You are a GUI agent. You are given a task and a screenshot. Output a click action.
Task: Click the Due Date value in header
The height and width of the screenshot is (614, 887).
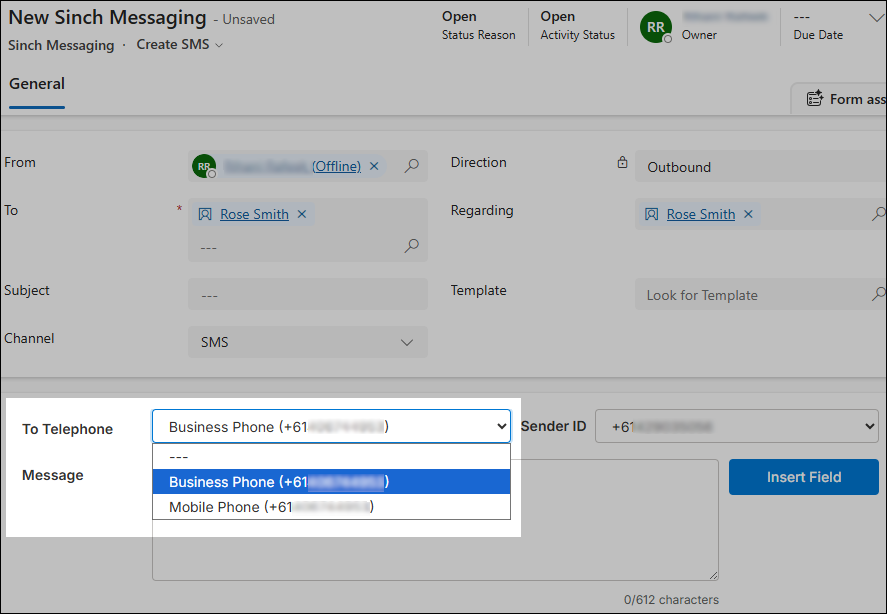coord(802,17)
